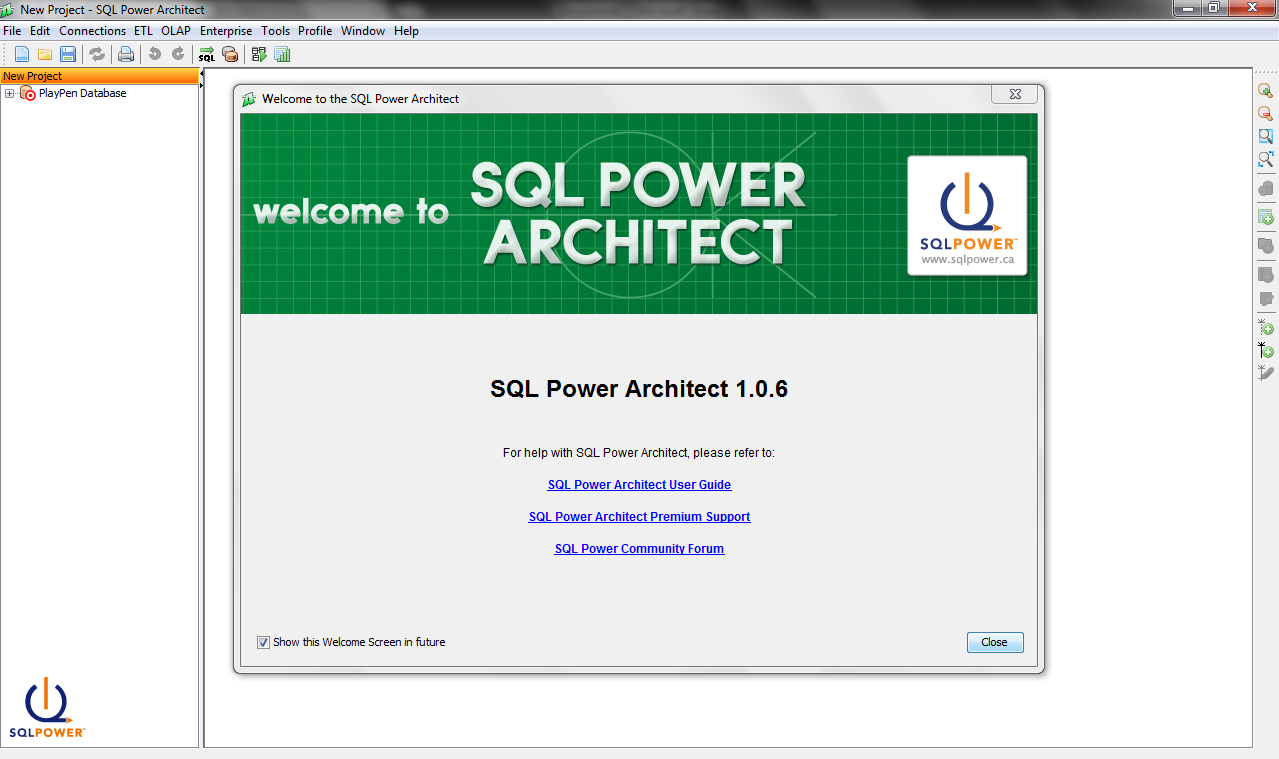Open the Connections menu
Image resolution: width=1279 pixels, height=759 pixels.
coord(92,31)
